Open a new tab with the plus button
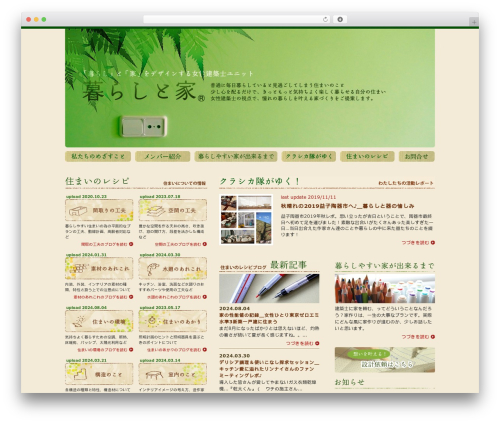500x423 pixels. [474, 22]
